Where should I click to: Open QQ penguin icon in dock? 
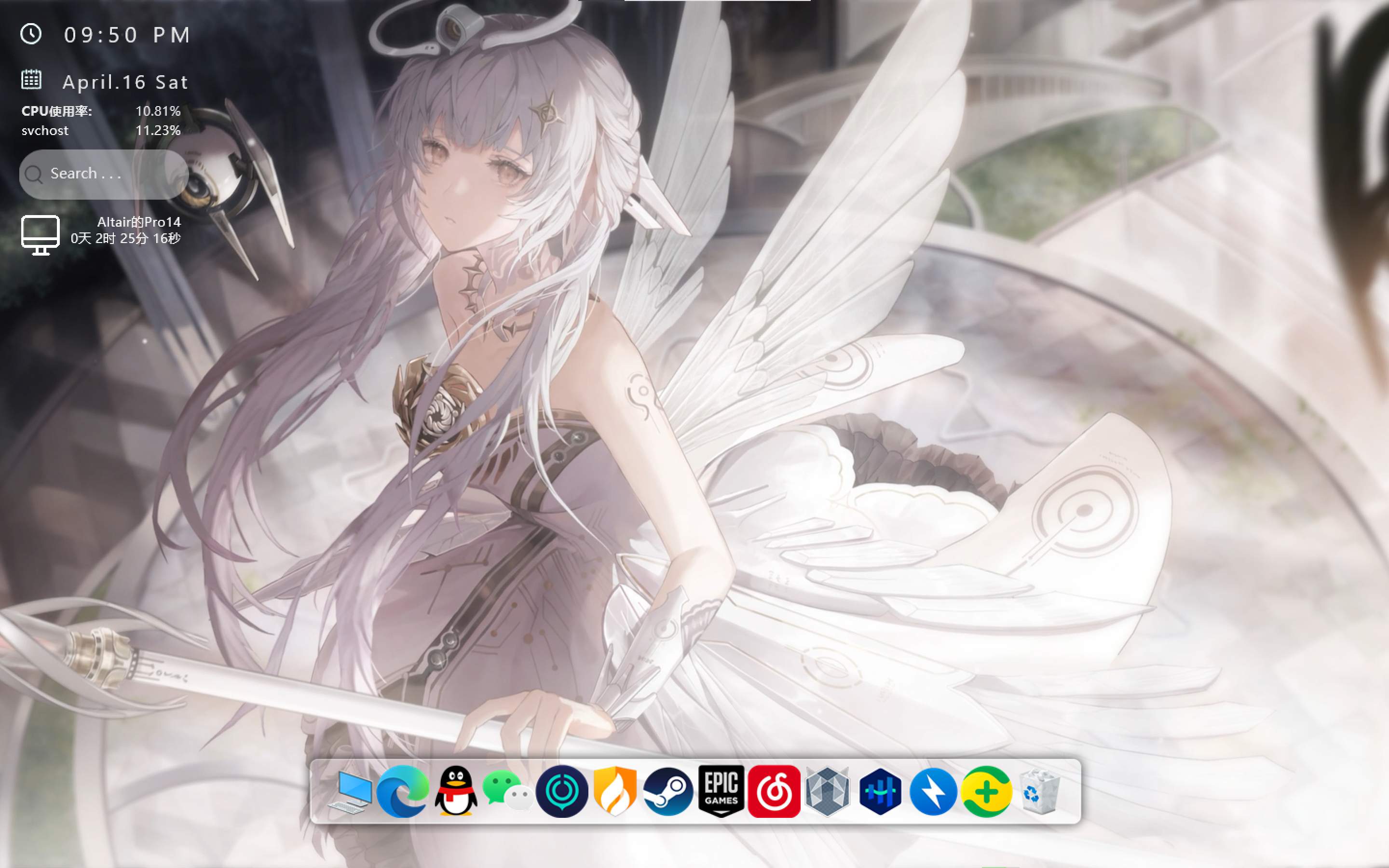click(456, 791)
